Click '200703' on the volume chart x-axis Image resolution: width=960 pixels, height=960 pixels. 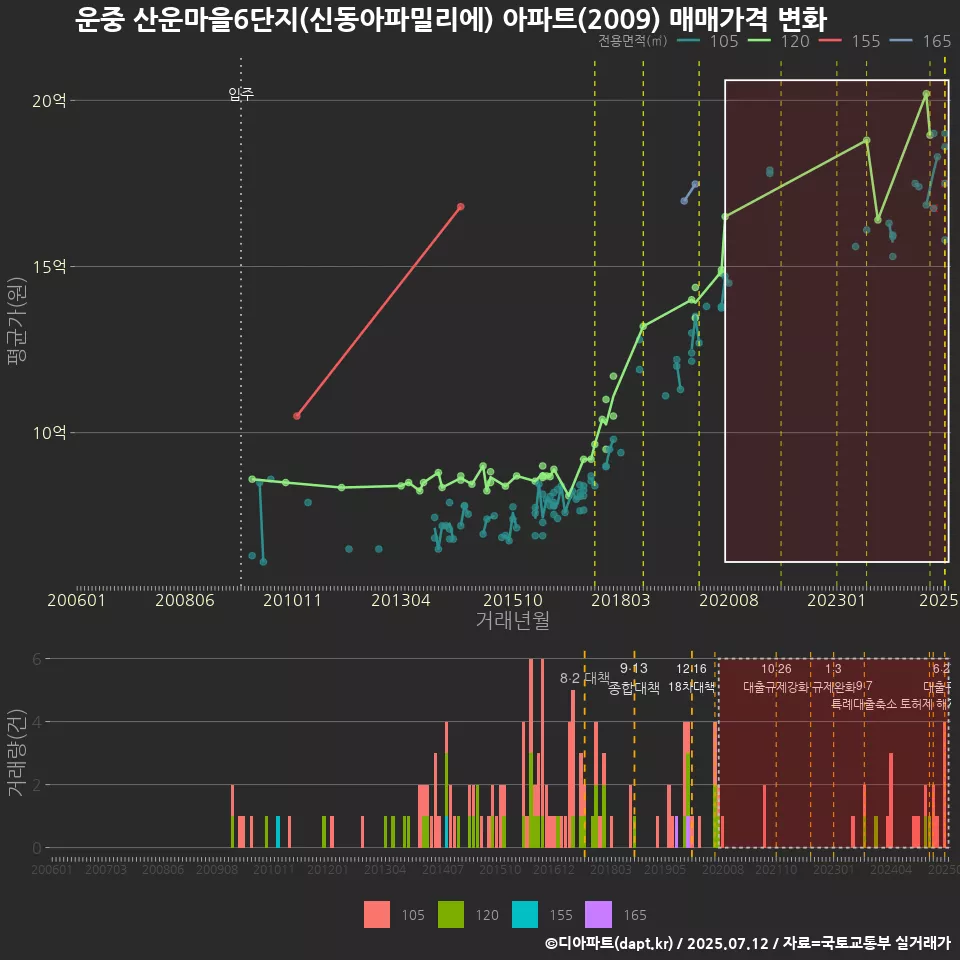pos(105,869)
